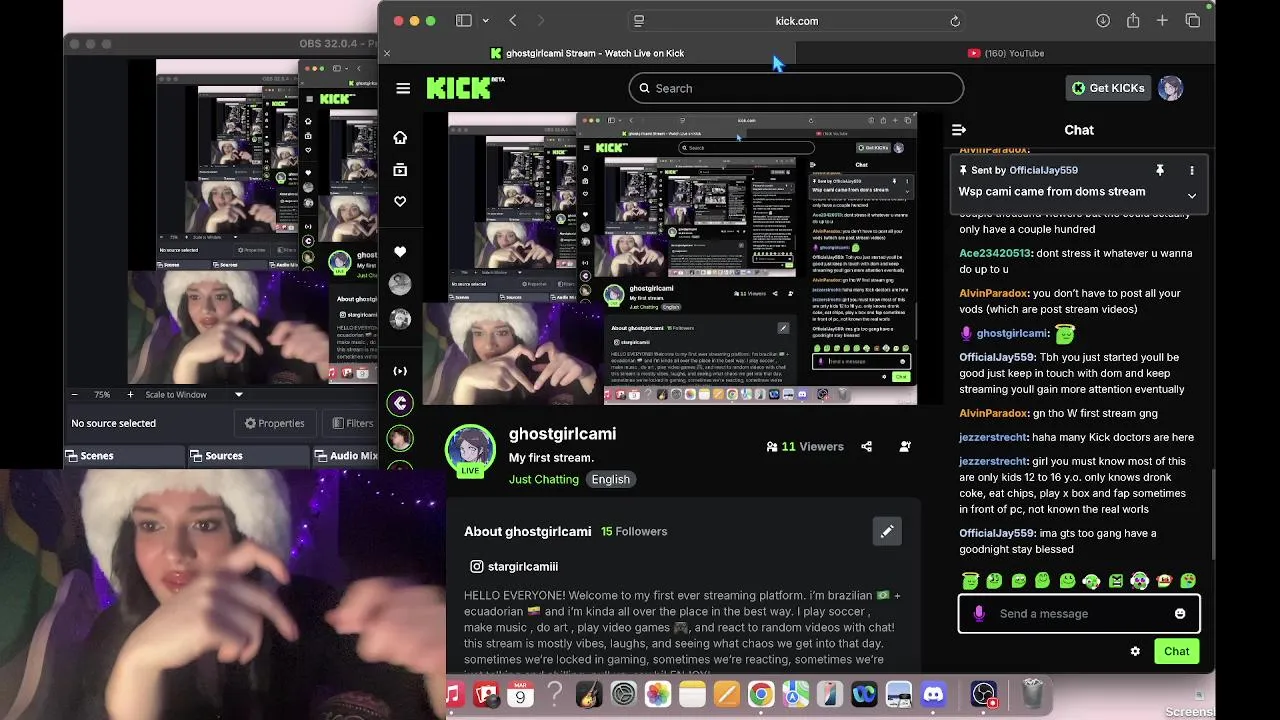Viewport: 1280px width, 720px height.
Task: Click the person icon beside share
Action: coord(905,447)
